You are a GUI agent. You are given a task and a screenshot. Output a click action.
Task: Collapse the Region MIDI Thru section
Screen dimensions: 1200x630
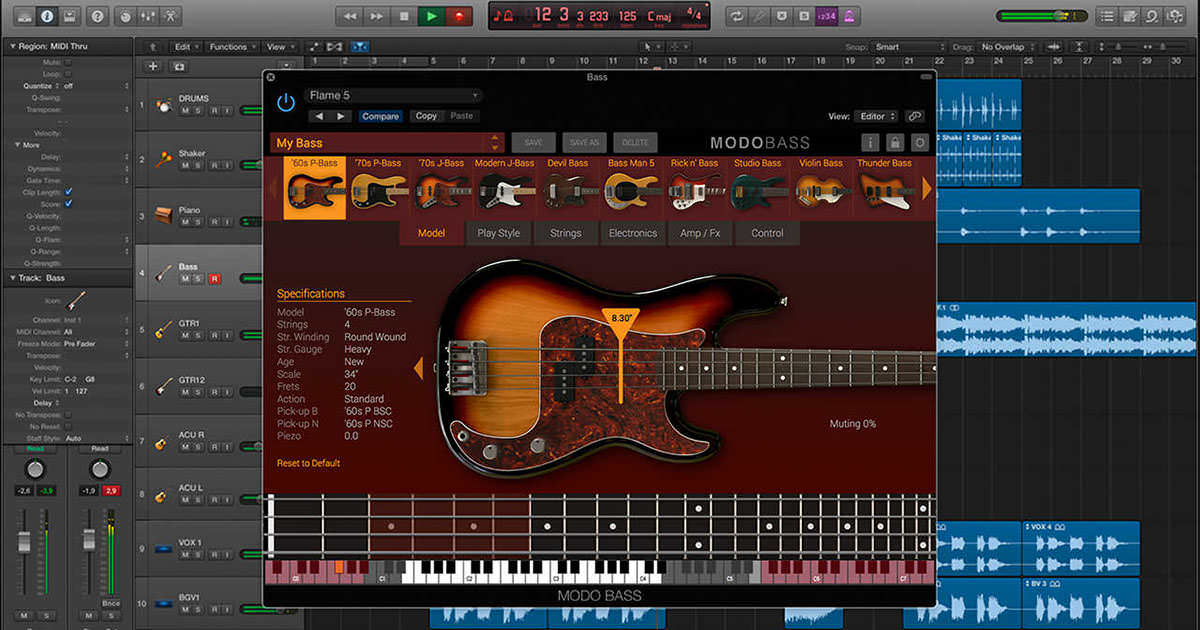click(x=12, y=47)
